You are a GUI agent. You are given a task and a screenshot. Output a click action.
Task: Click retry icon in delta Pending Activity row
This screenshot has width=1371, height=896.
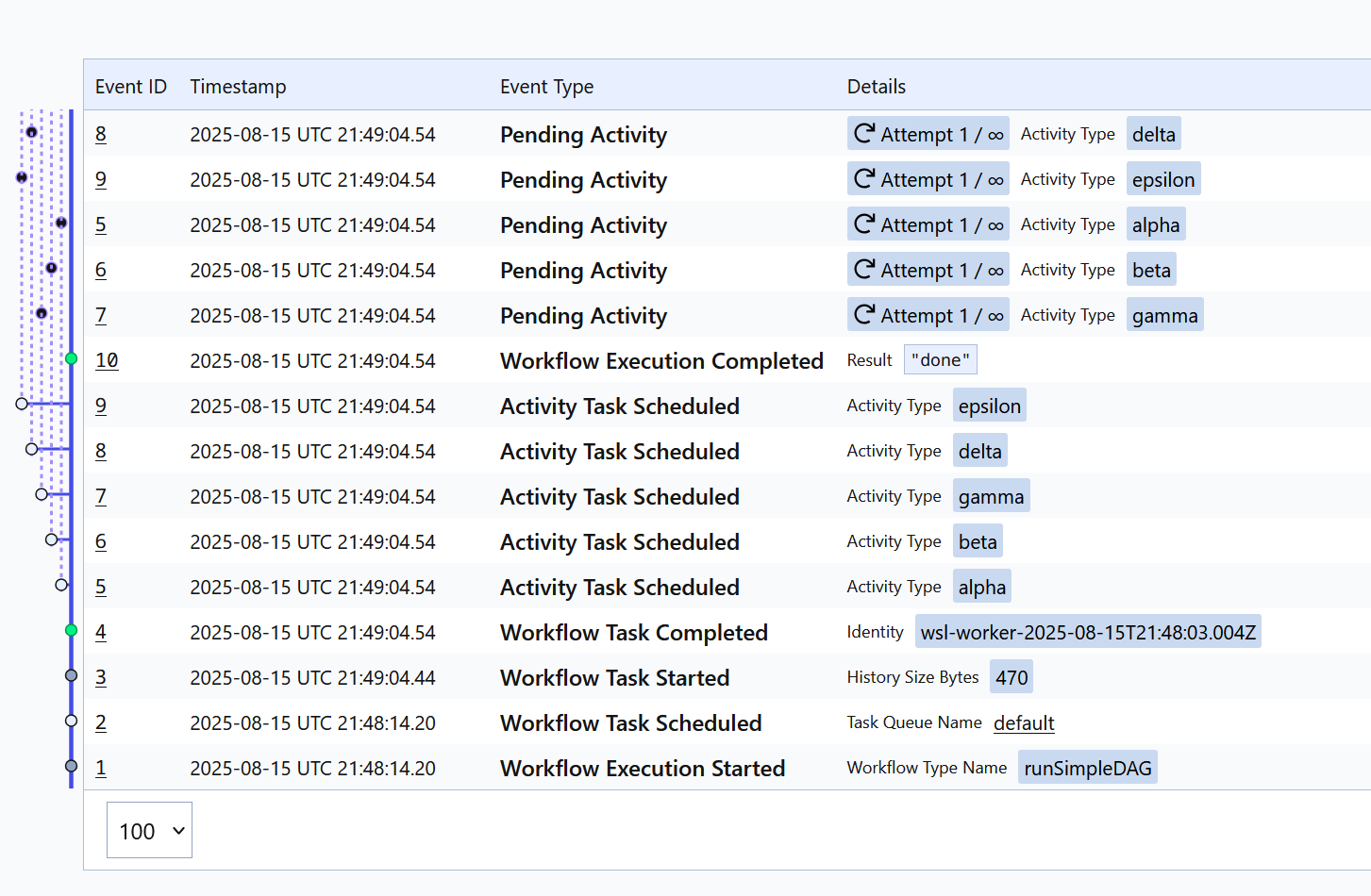[864, 133]
